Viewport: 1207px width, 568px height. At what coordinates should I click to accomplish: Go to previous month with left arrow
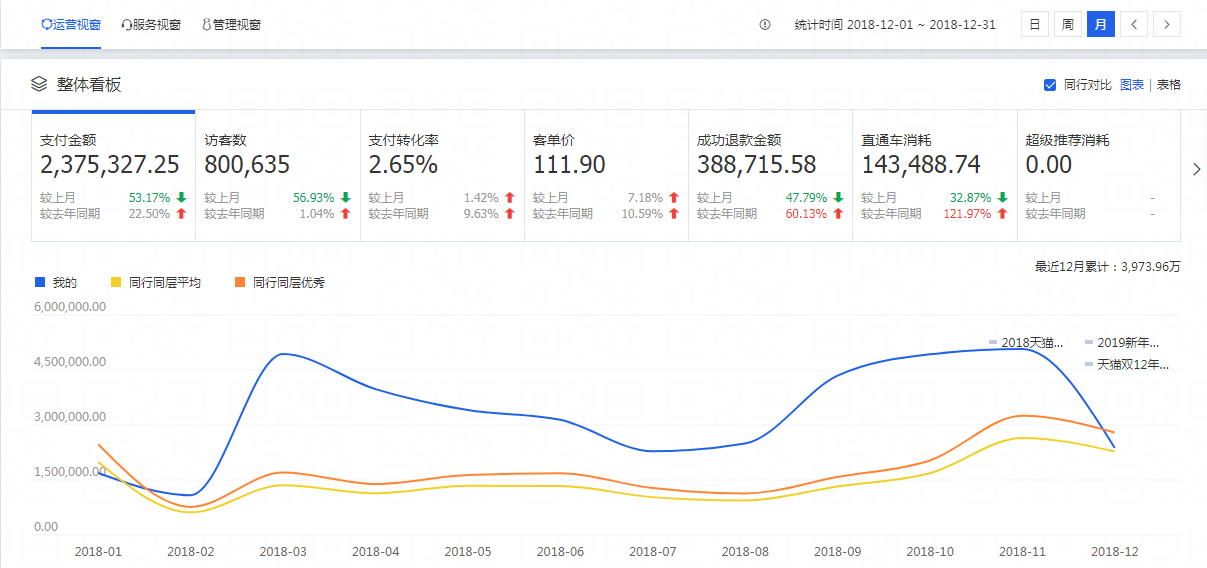coord(1133,25)
